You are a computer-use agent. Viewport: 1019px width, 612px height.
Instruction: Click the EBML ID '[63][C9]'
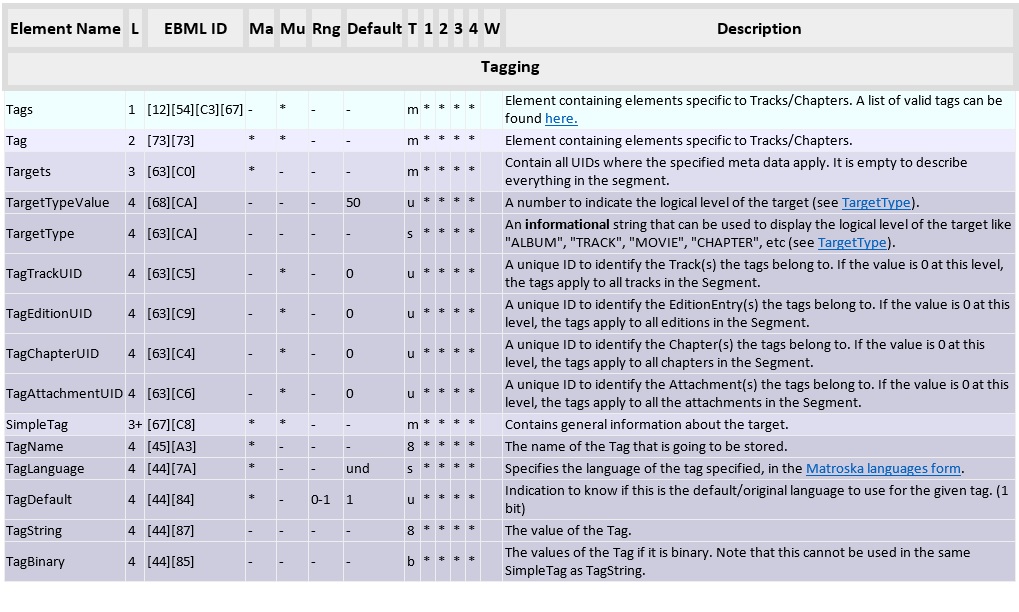pyautogui.click(x=171, y=313)
